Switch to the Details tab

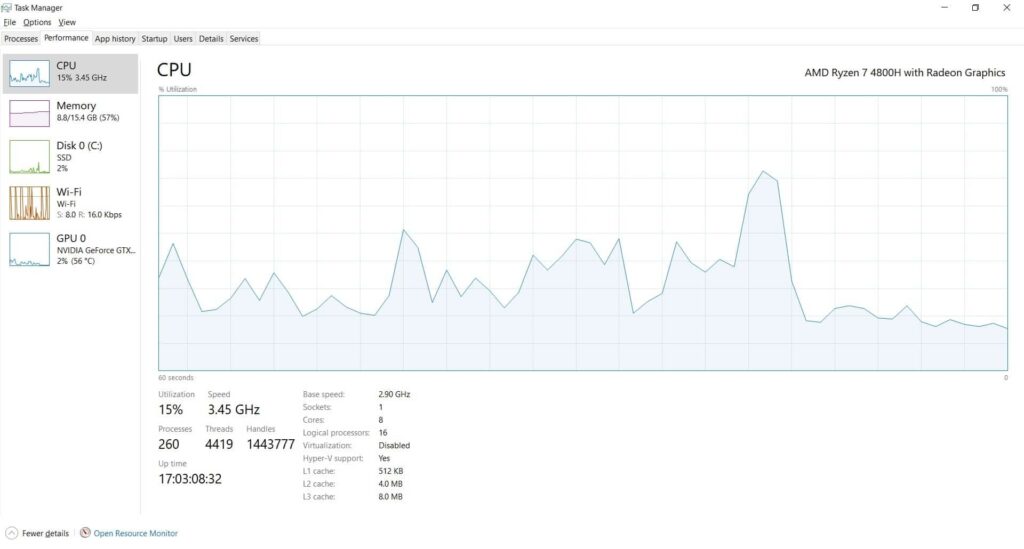[211, 39]
